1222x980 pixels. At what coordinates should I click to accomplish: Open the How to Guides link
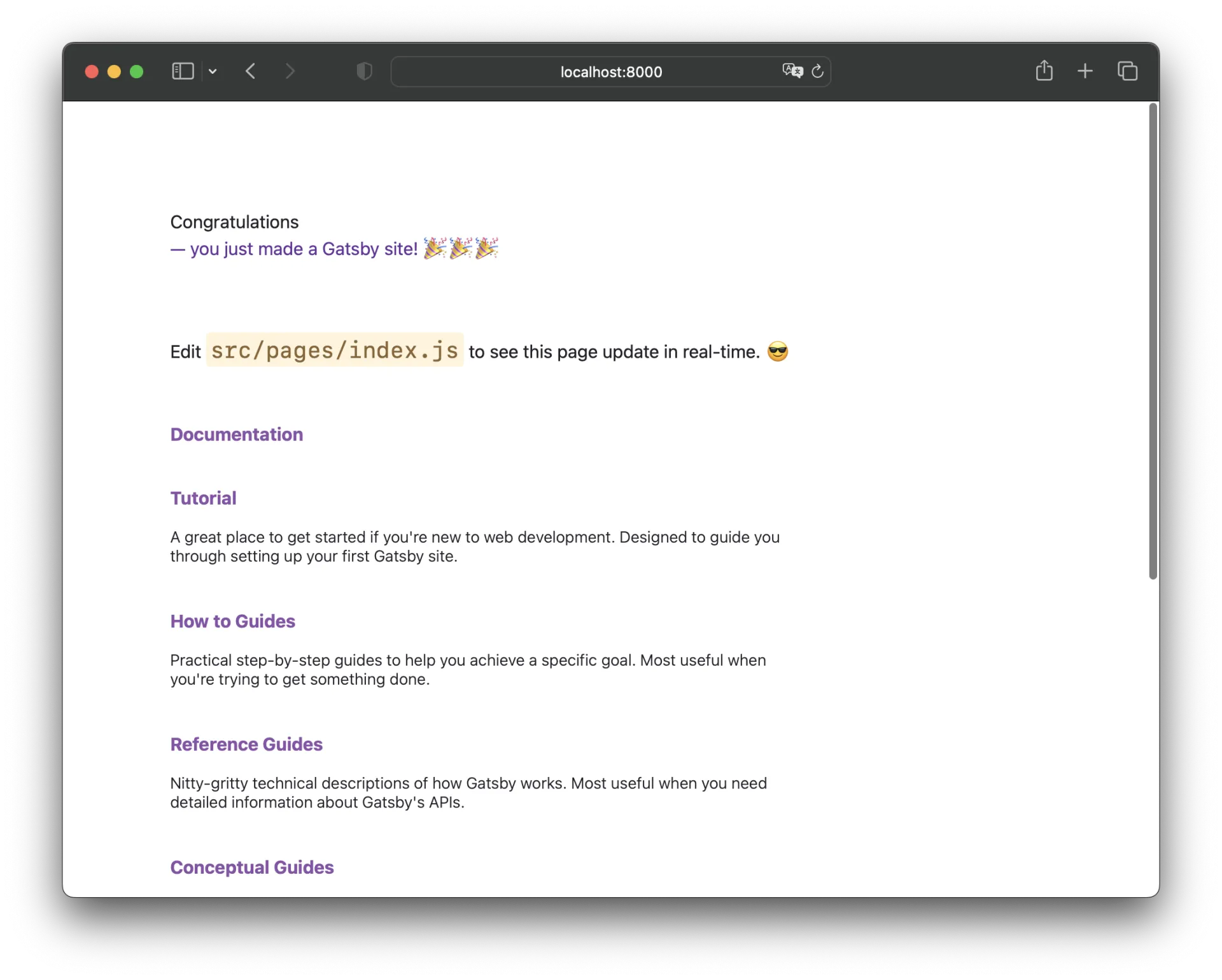tap(232, 621)
